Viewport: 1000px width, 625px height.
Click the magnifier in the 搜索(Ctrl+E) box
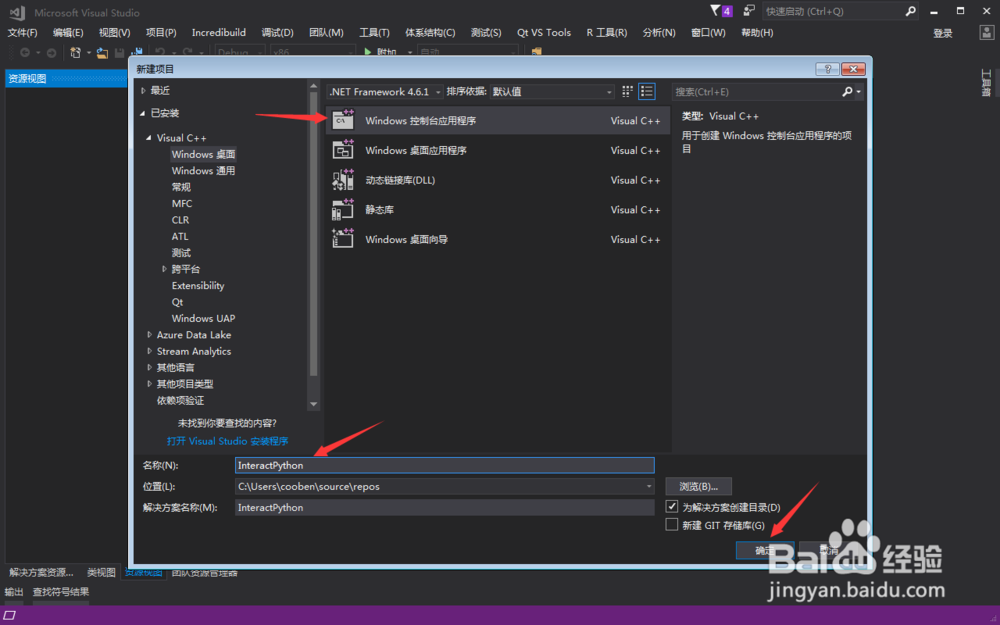847,92
